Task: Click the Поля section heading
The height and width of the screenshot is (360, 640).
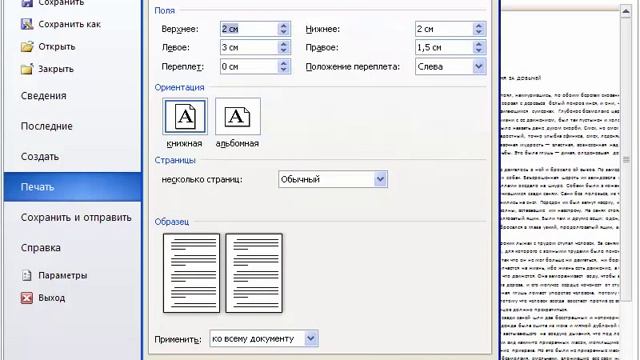Action: [x=164, y=11]
